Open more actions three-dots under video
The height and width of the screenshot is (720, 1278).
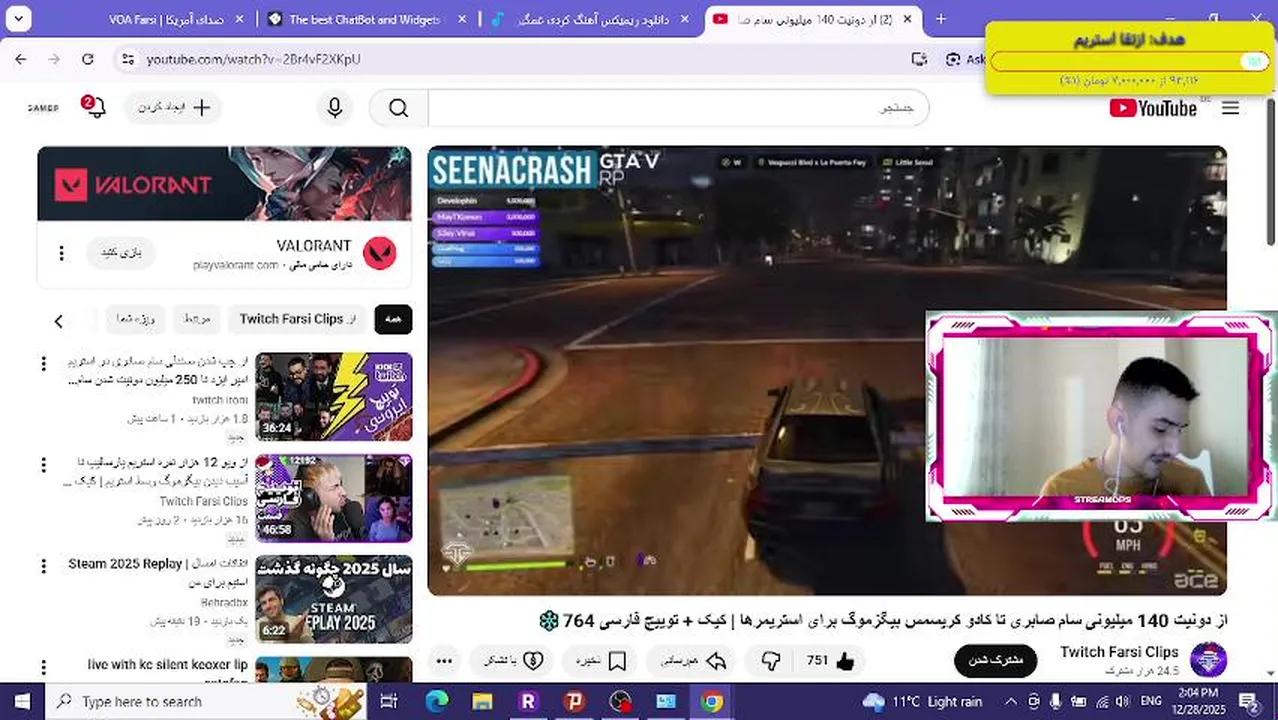[445, 661]
